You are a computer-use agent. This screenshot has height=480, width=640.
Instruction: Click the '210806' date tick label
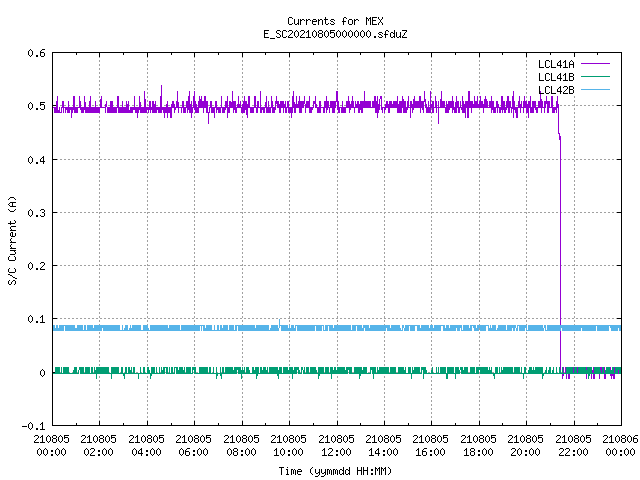coord(620,439)
